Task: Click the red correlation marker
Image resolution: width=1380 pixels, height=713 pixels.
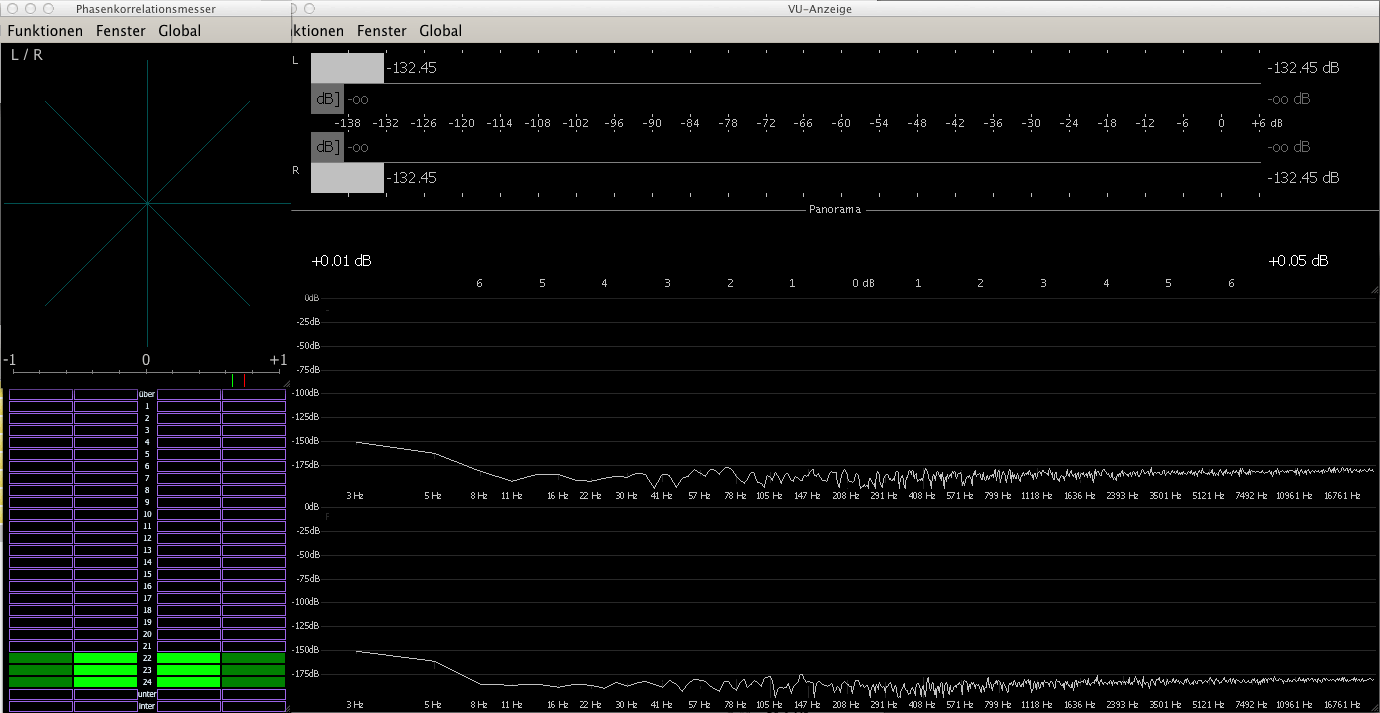Action: click(x=244, y=380)
